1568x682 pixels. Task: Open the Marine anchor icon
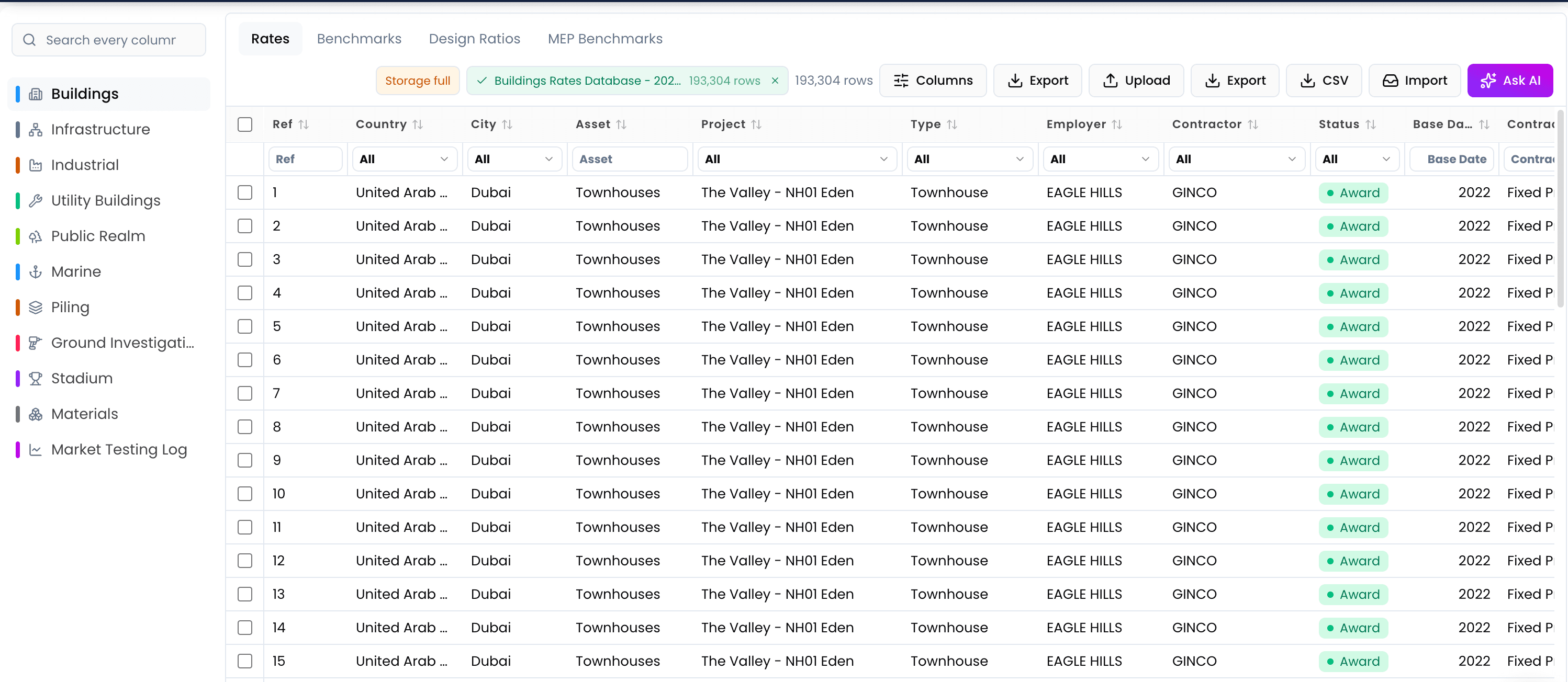(x=36, y=272)
